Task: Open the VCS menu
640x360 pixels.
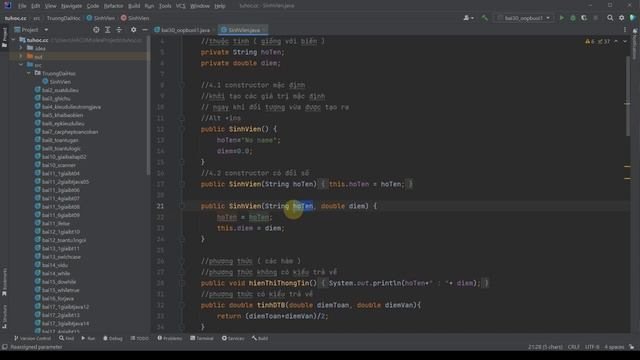Action: pyautogui.click(x=180, y=6)
